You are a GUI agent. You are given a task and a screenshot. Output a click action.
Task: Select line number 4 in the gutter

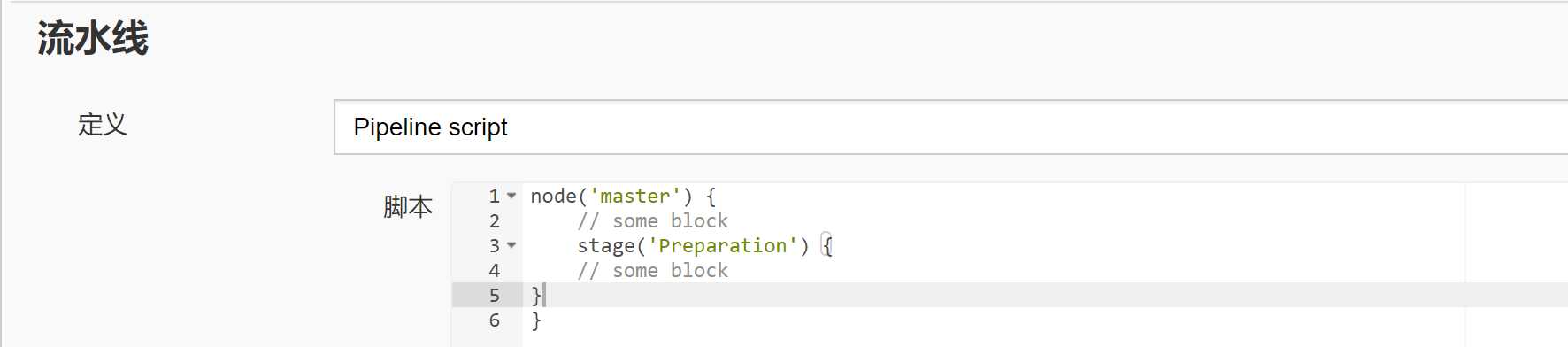(x=495, y=270)
